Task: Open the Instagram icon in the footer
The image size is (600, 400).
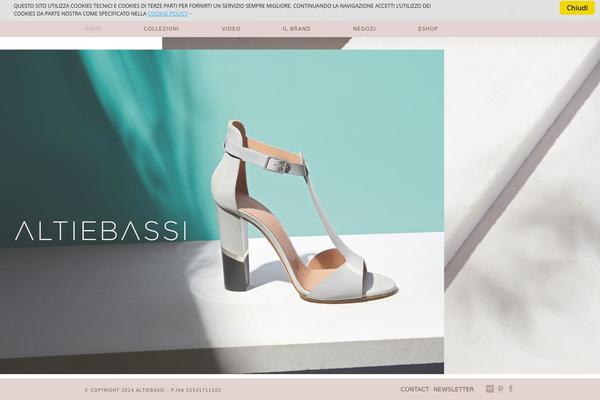Action: coord(489,389)
